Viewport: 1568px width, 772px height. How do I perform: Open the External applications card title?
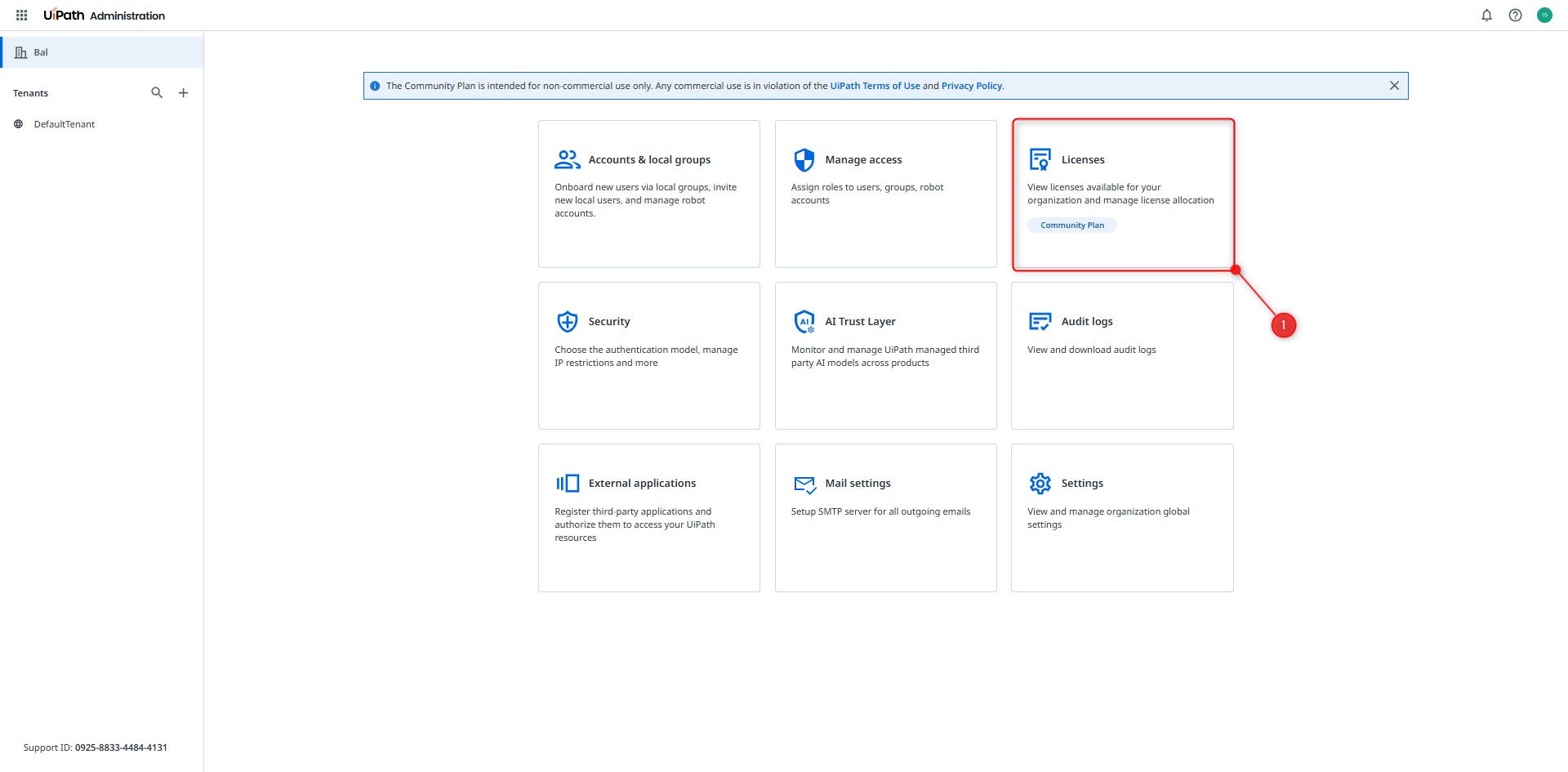click(x=642, y=484)
